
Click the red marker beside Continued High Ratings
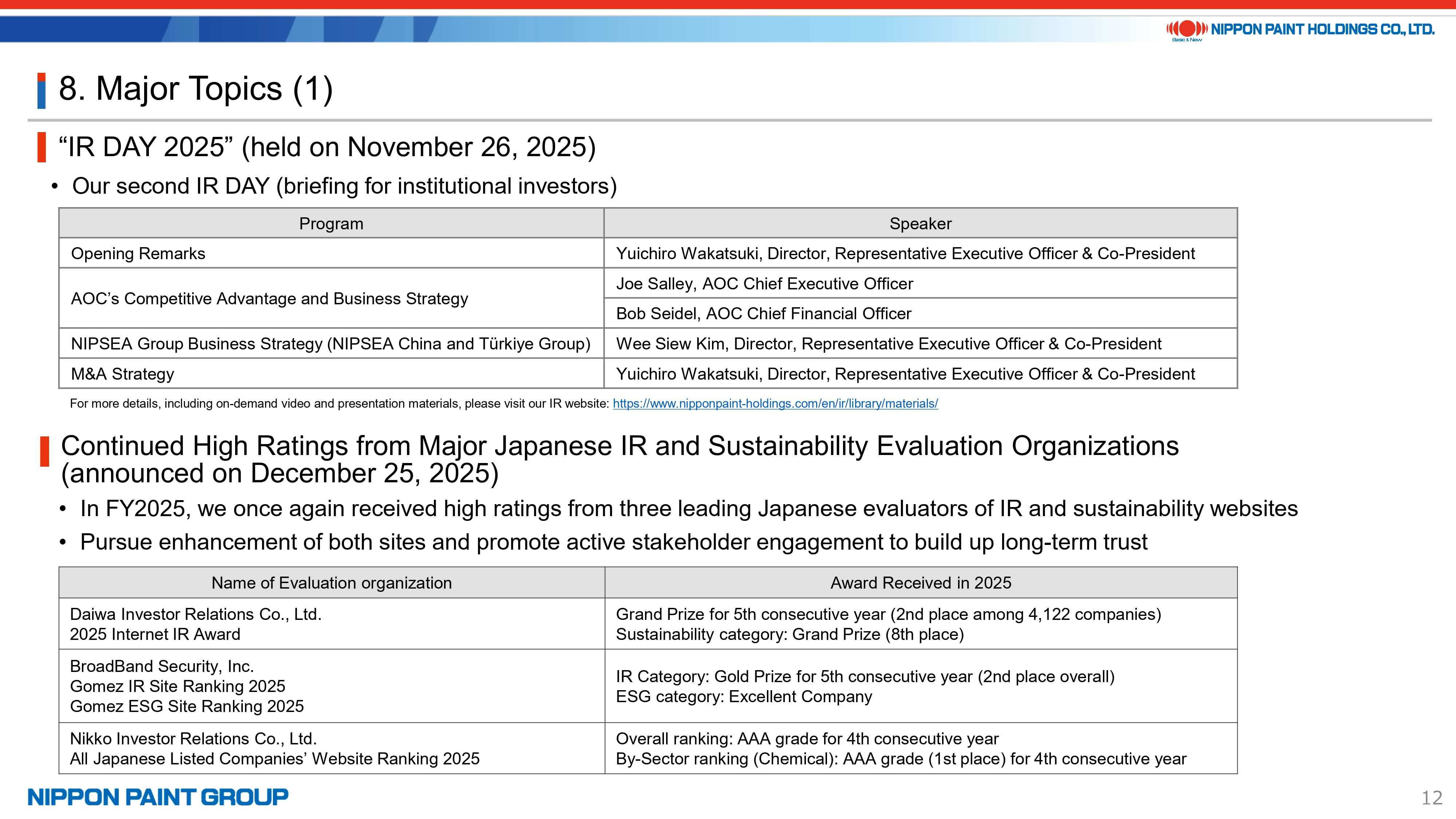(x=45, y=451)
